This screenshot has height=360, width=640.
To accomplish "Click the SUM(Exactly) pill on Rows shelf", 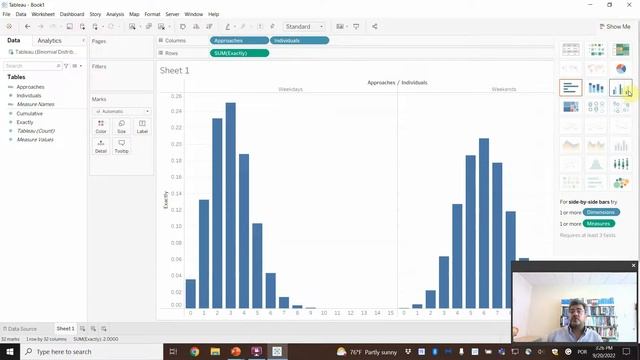I will click(x=239, y=53).
